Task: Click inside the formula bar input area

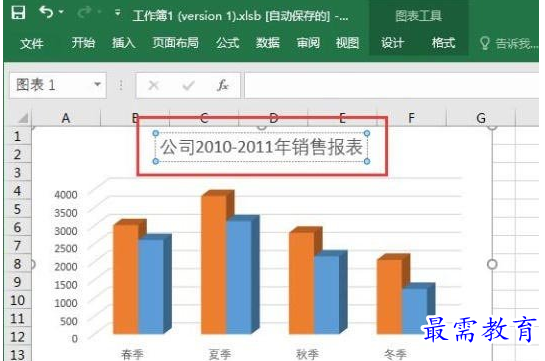Action: (391, 85)
